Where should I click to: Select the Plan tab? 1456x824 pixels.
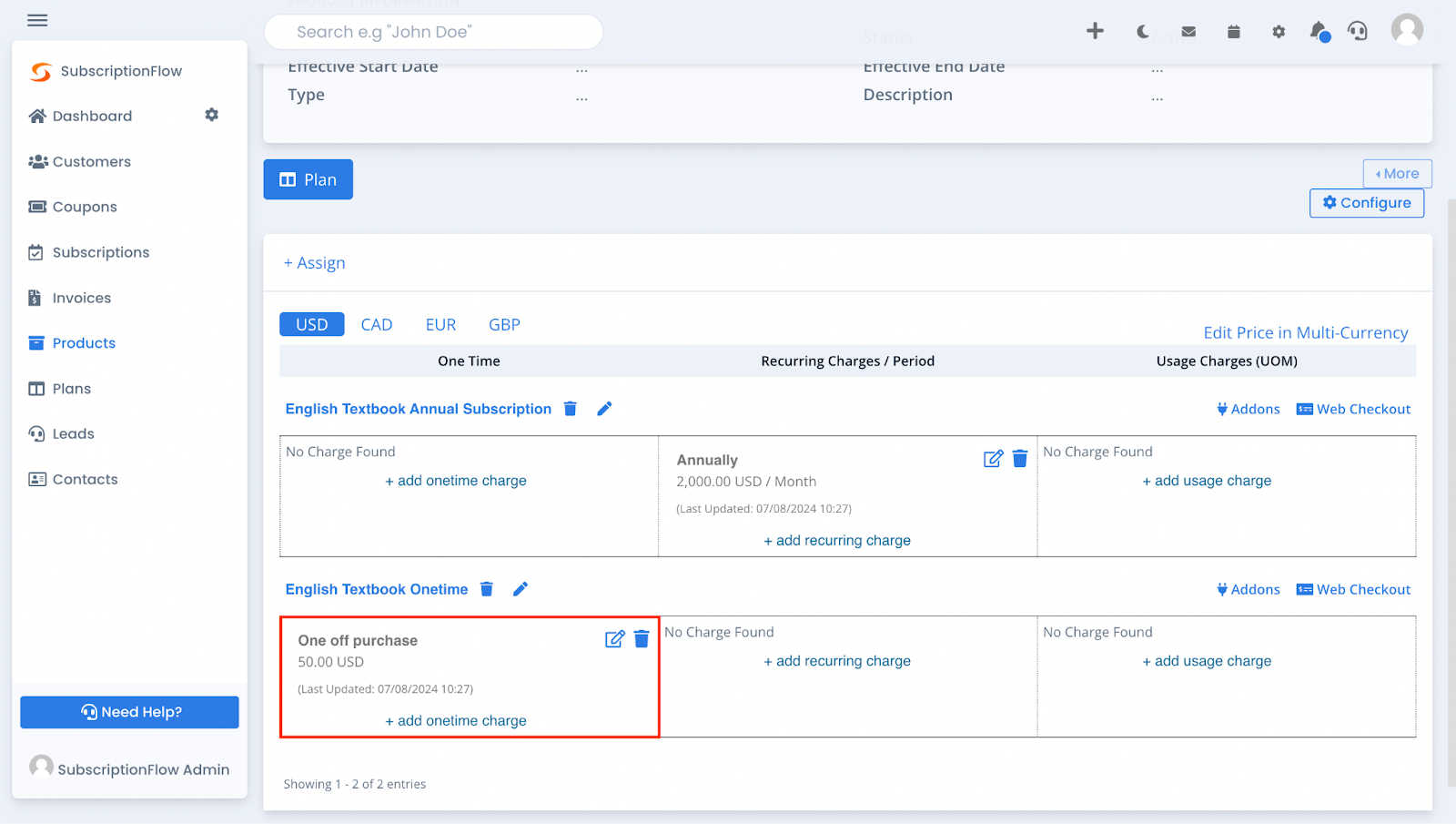[x=308, y=179]
